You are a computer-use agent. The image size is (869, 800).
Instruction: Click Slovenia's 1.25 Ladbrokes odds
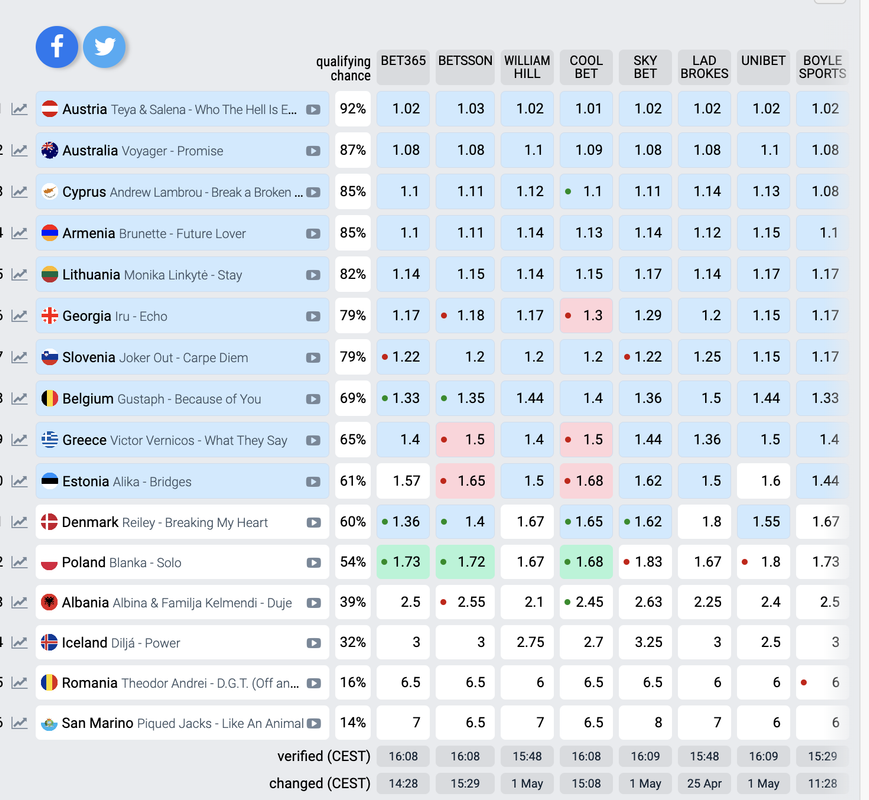[x=704, y=357]
